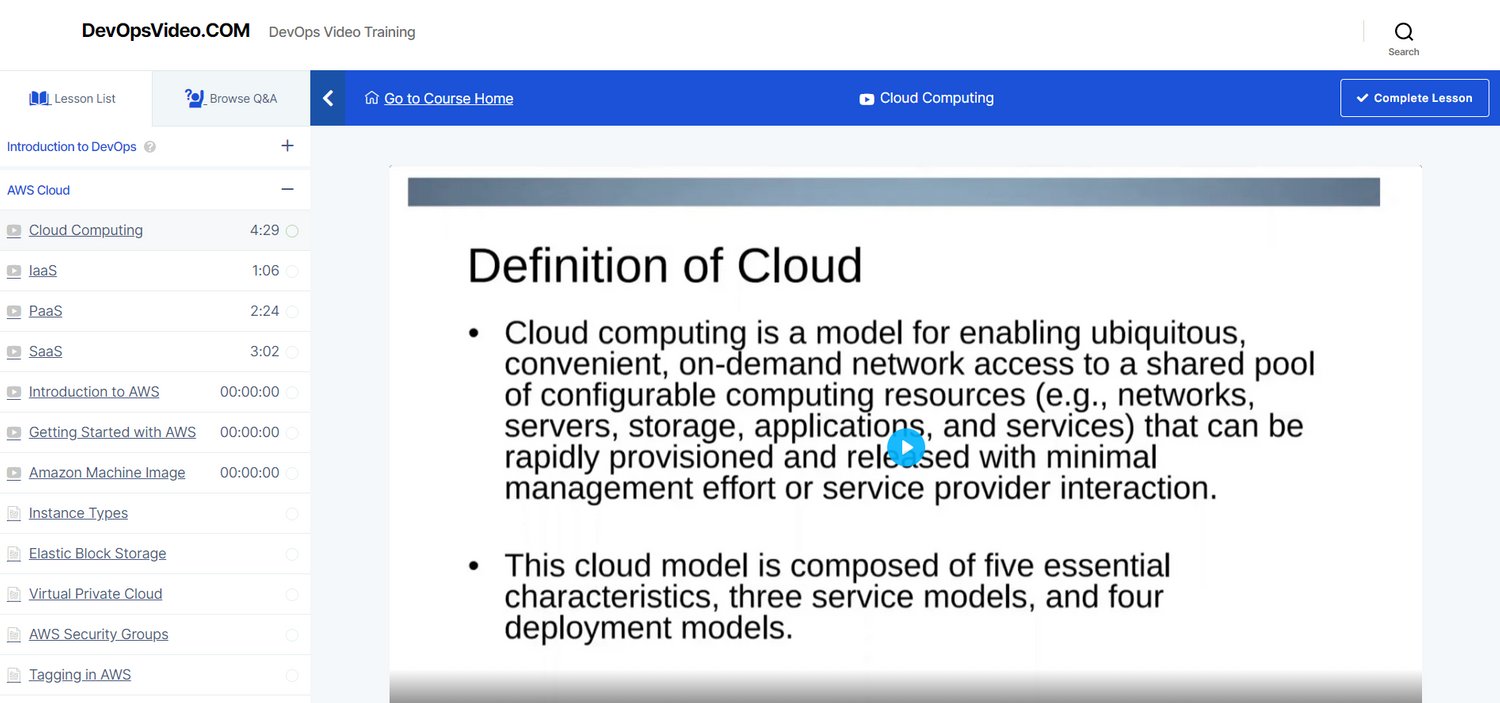
Task: Click the home icon beside Go to Course Home
Action: point(372,98)
